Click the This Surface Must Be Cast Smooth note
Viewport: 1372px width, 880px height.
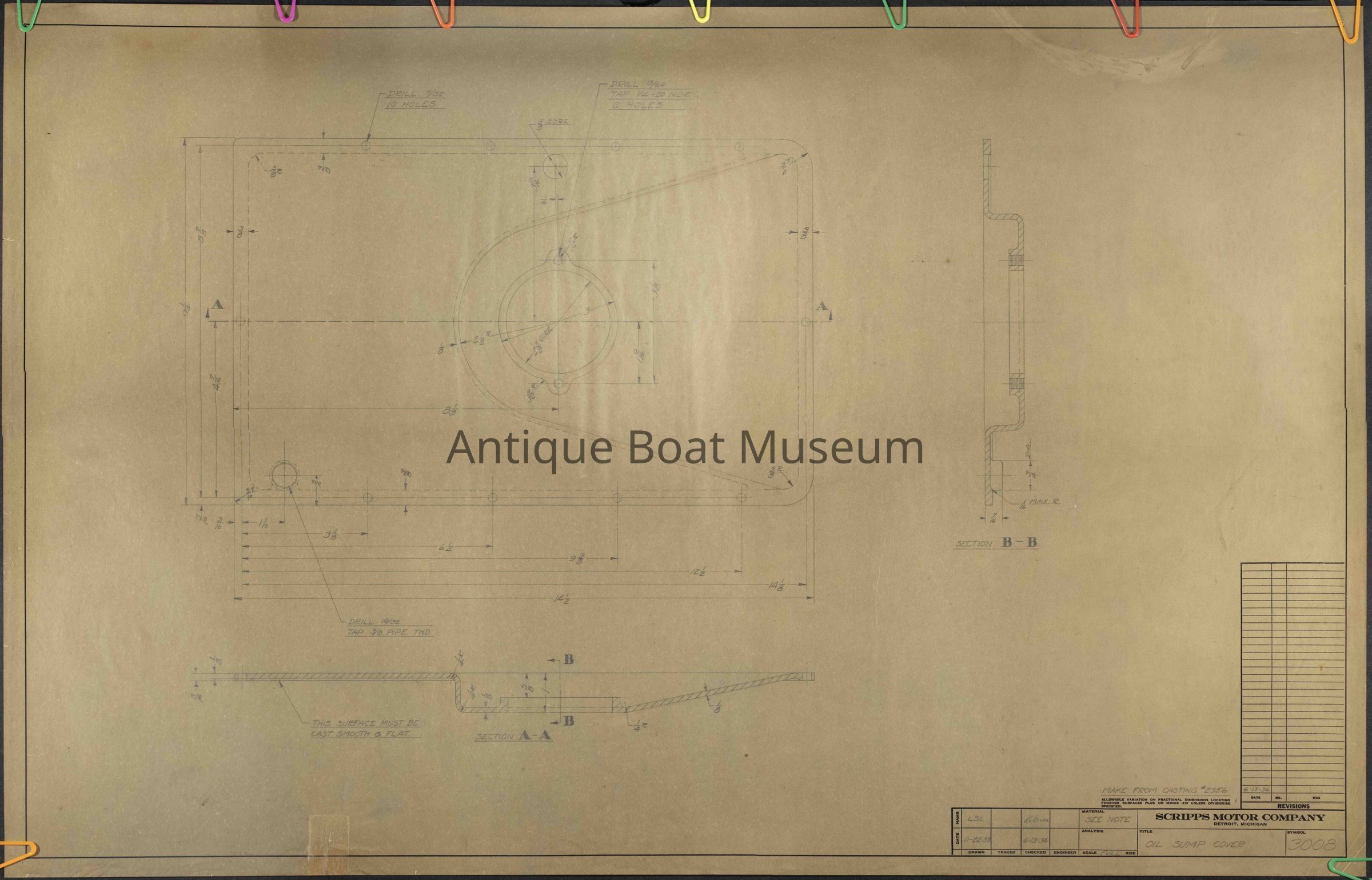tap(365, 729)
